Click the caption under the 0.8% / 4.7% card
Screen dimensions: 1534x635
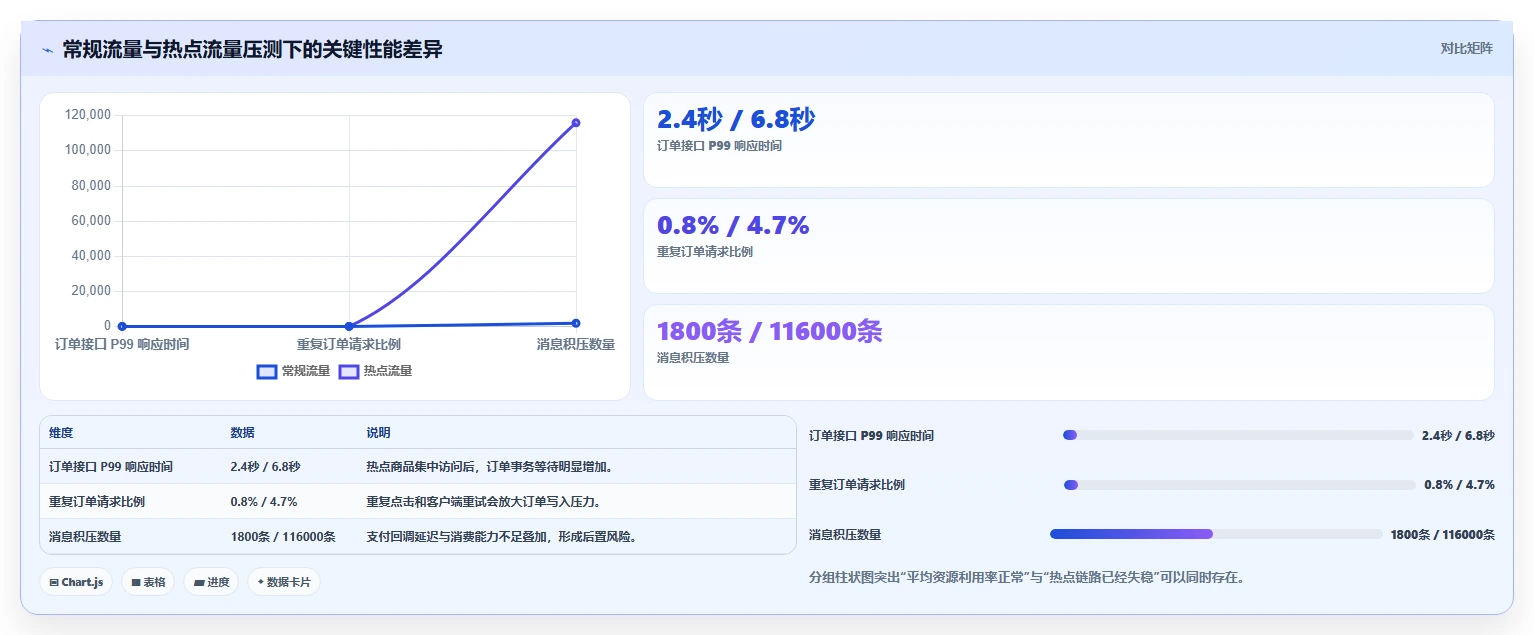pyautogui.click(x=705, y=252)
